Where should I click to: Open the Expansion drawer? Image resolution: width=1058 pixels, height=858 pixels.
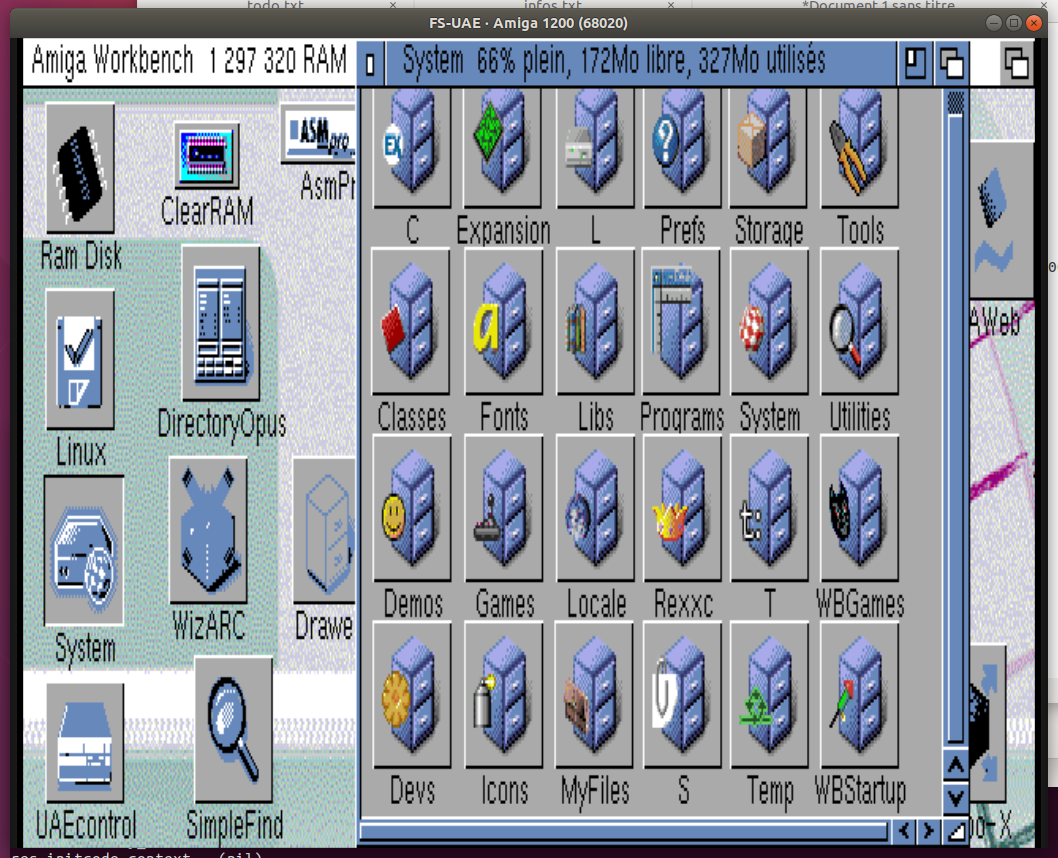click(502, 148)
